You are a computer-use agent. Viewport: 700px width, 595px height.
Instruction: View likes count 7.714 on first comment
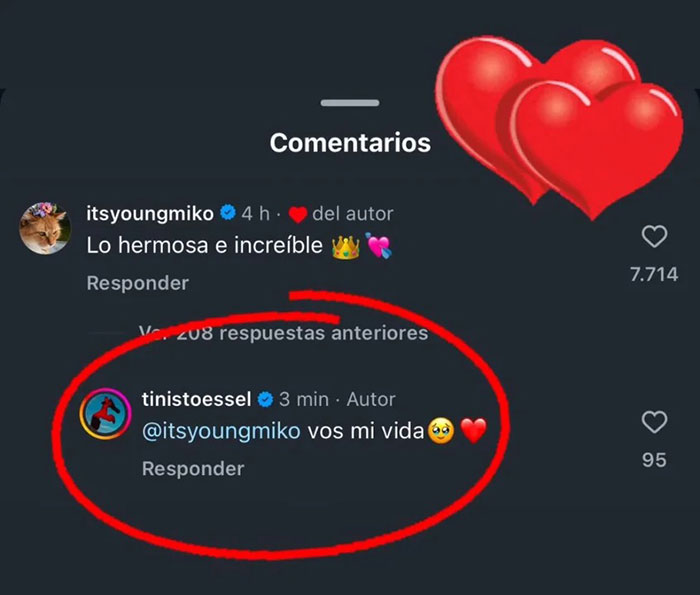(x=654, y=274)
